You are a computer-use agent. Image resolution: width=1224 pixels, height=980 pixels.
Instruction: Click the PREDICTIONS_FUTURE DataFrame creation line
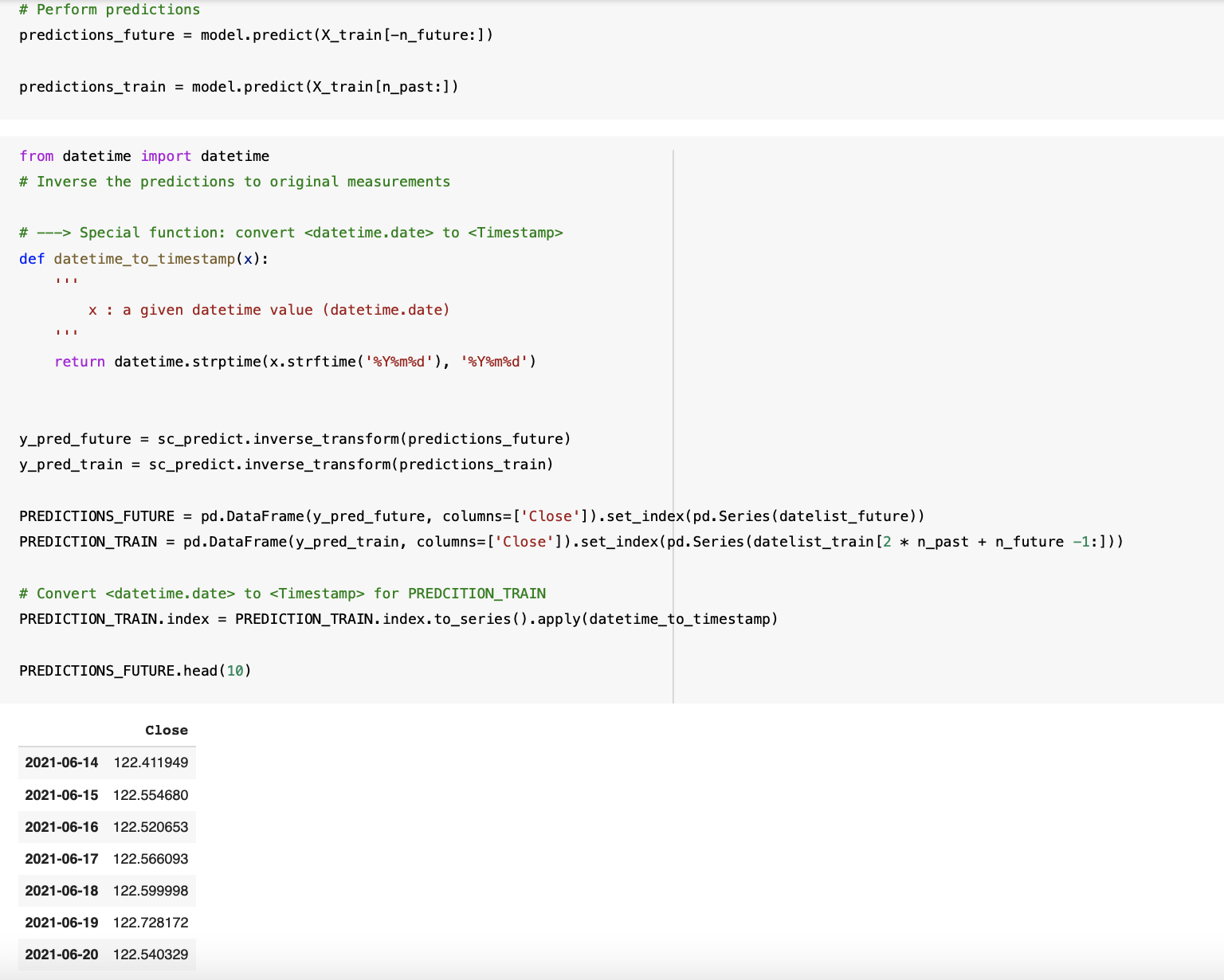pos(472,515)
